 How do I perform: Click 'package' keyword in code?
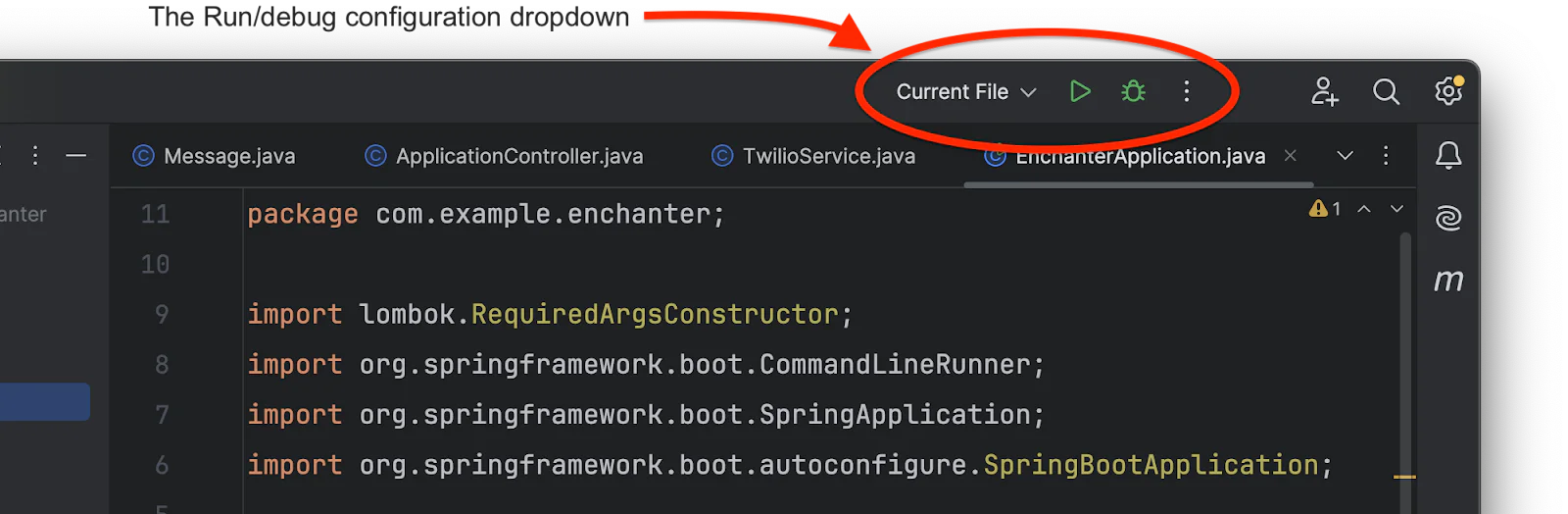(x=303, y=214)
